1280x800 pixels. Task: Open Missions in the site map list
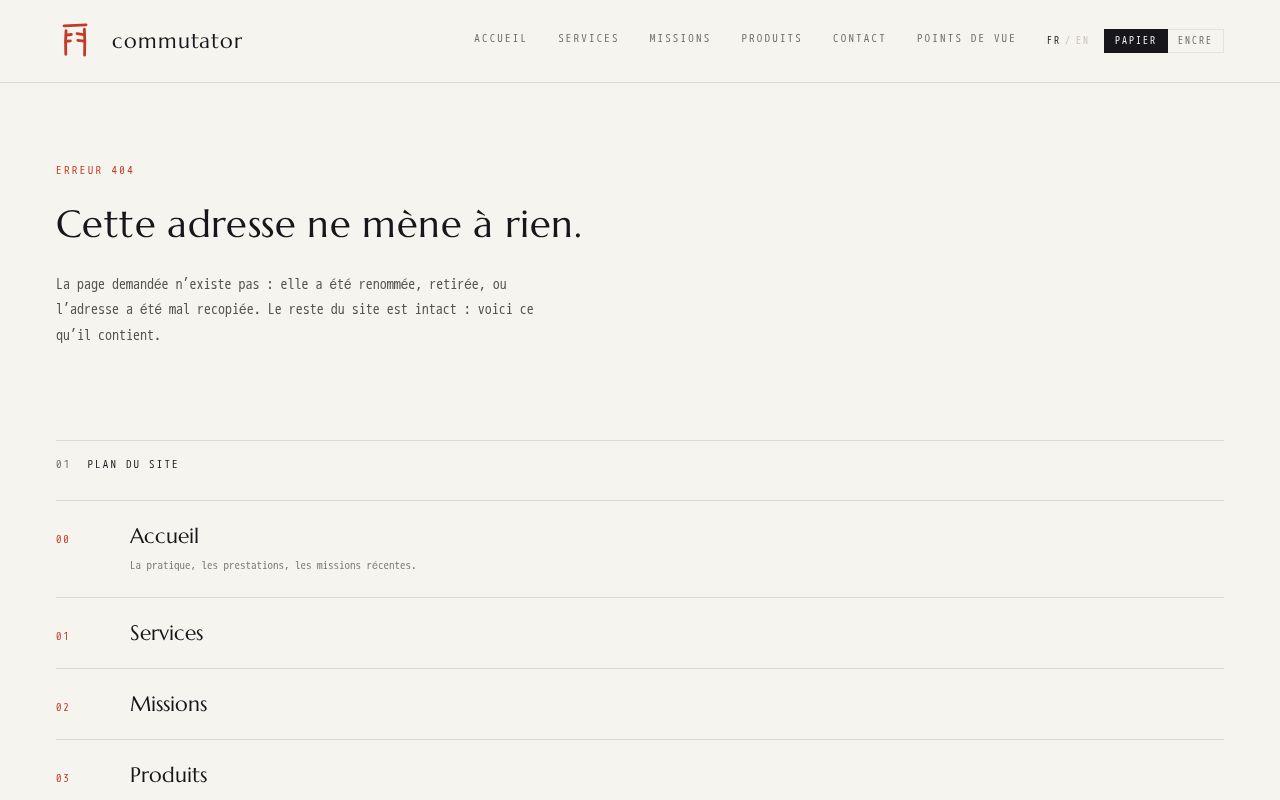[168, 704]
